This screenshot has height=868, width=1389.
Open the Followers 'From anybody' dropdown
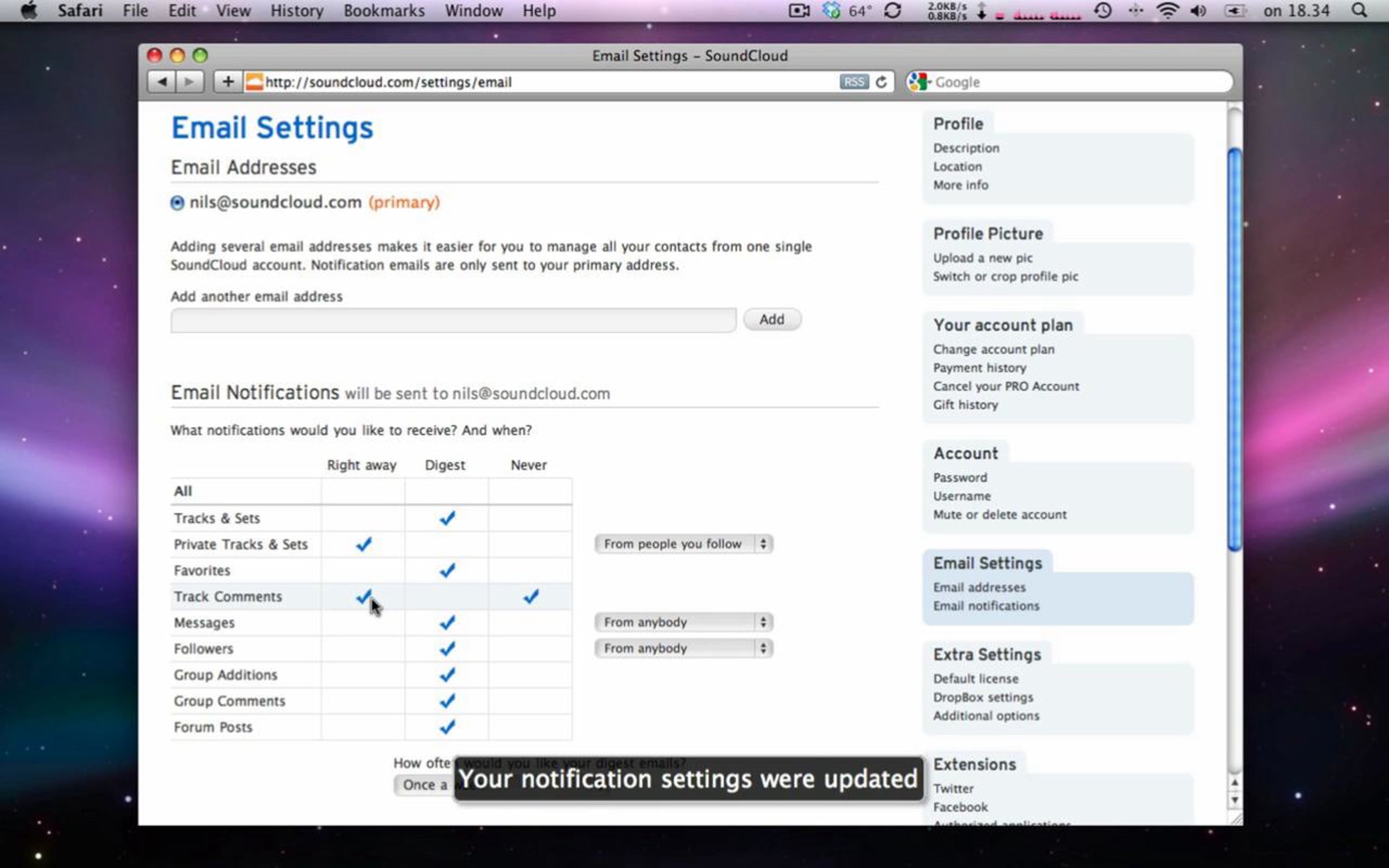[684, 648]
